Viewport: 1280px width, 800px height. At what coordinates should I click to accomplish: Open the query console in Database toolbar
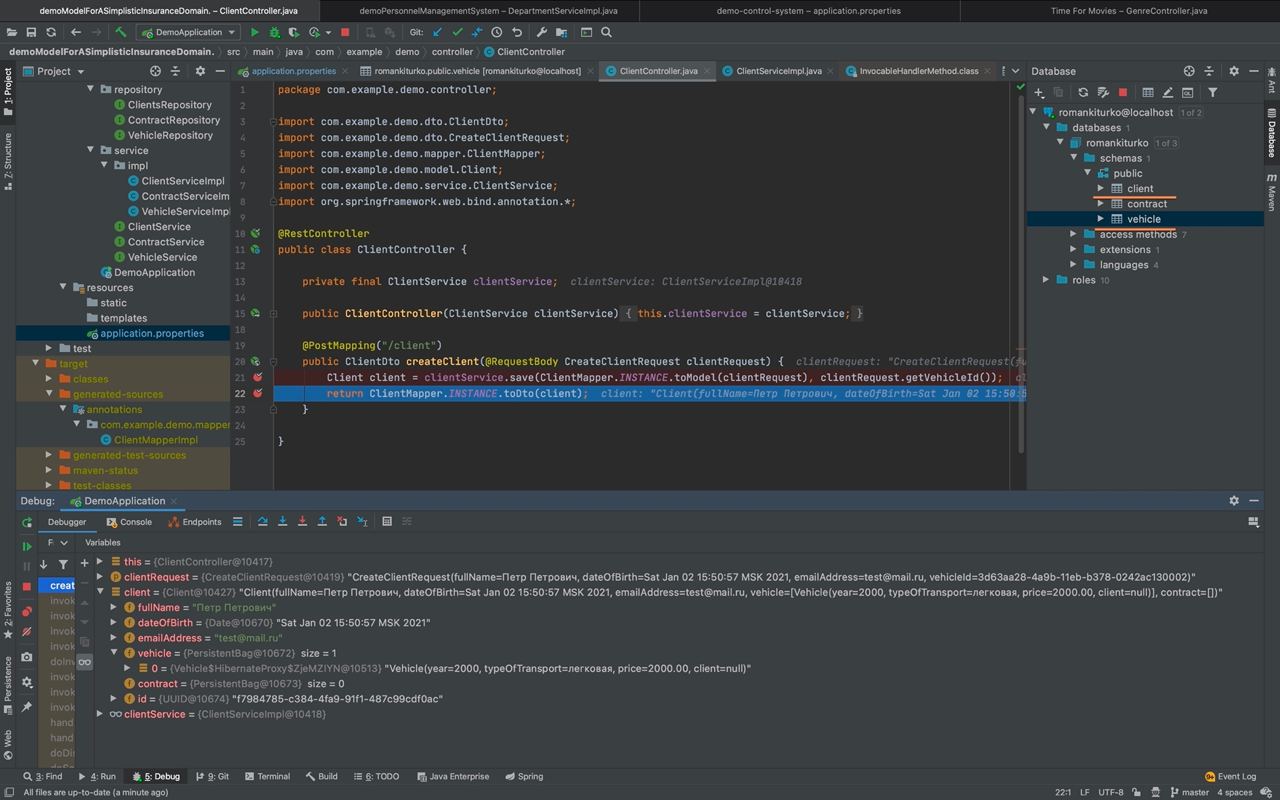tap(1187, 92)
